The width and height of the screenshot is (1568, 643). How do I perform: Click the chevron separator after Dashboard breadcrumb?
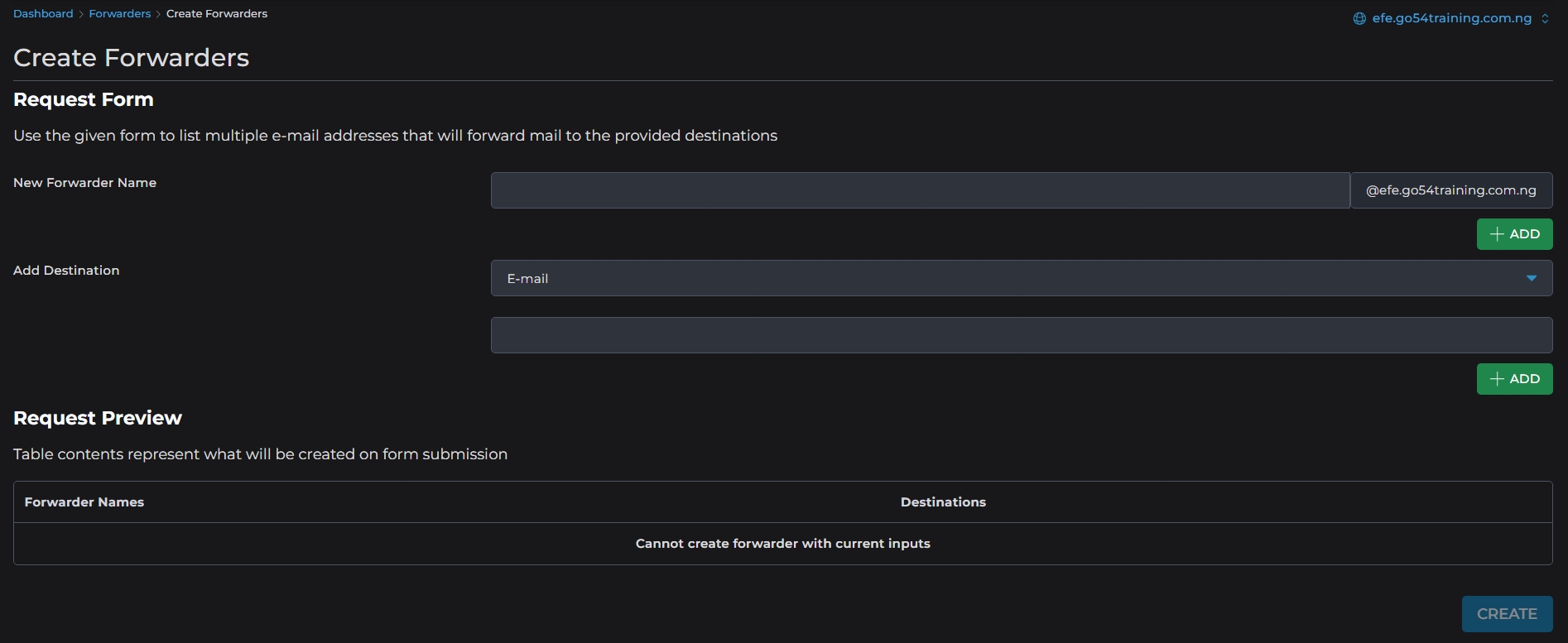81,14
